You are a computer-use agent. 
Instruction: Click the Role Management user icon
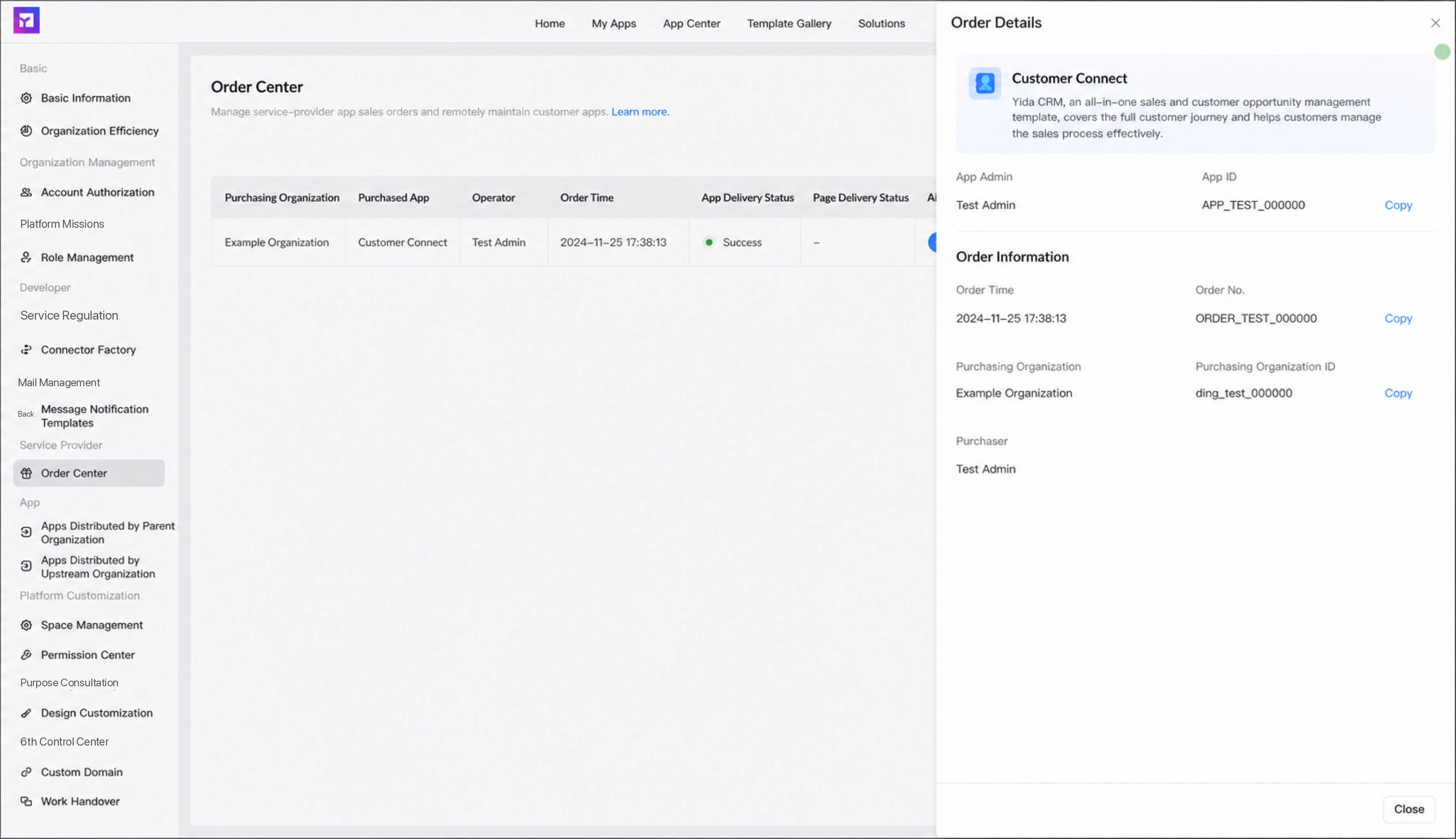[26, 257]
